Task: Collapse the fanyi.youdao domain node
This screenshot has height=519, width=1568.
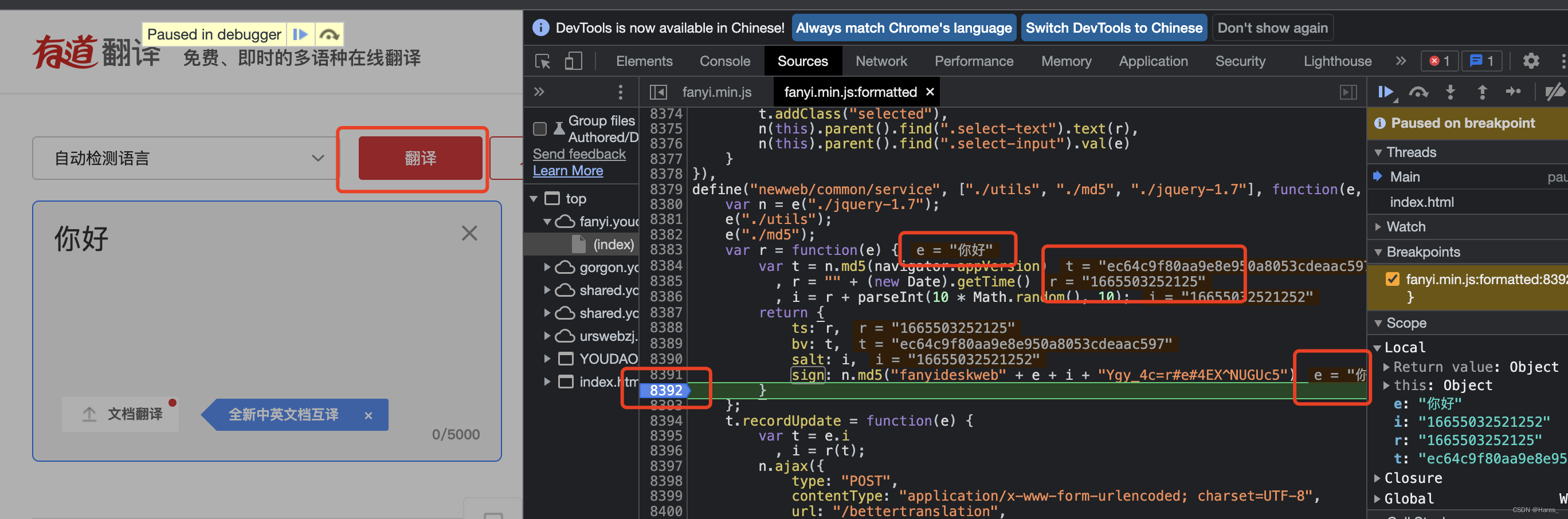Action: coord(547,222)
